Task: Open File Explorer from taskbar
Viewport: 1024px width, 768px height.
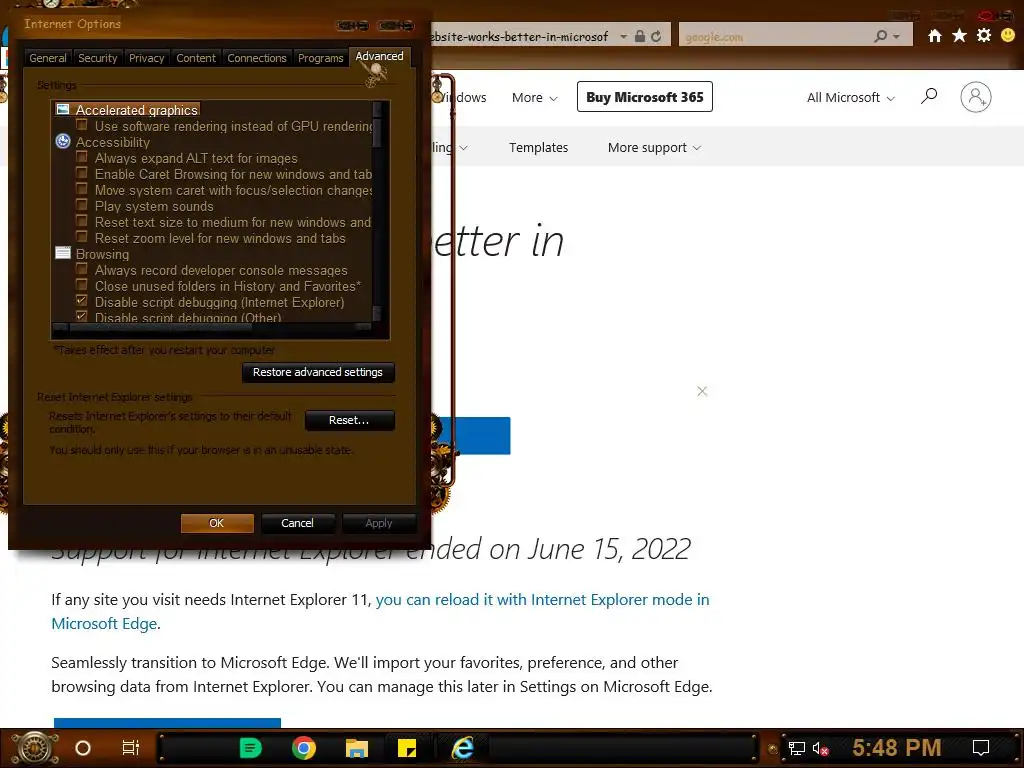Action: 357,748
